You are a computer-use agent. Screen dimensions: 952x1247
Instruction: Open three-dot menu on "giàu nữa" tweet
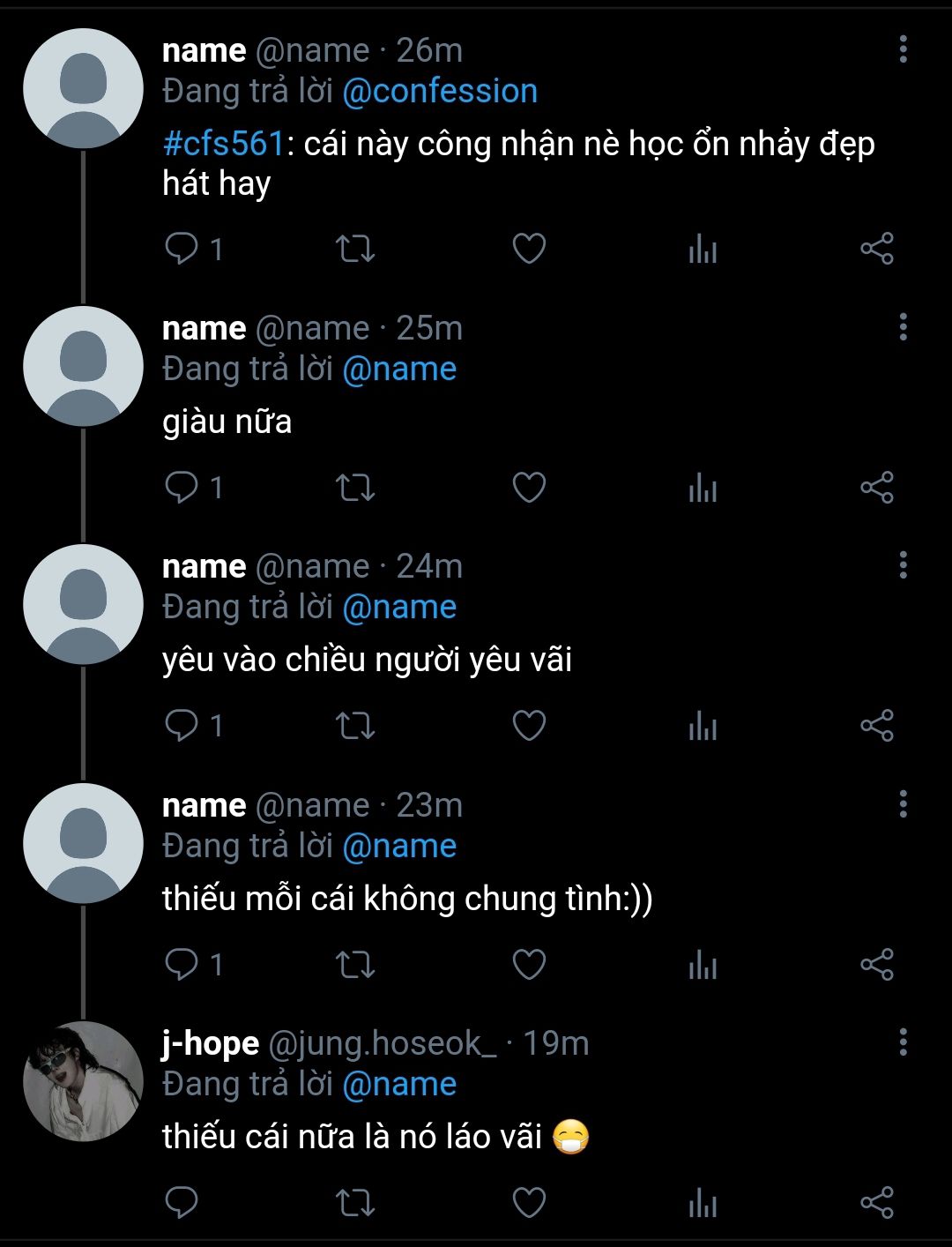tap(903, 327)
